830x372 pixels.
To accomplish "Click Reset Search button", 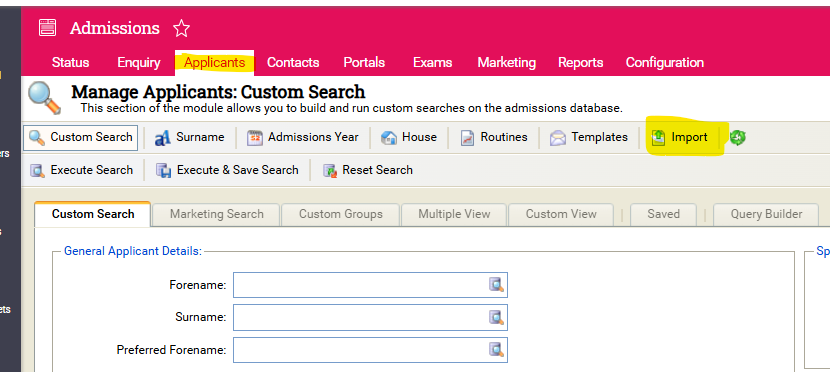I will coord(368,170).
